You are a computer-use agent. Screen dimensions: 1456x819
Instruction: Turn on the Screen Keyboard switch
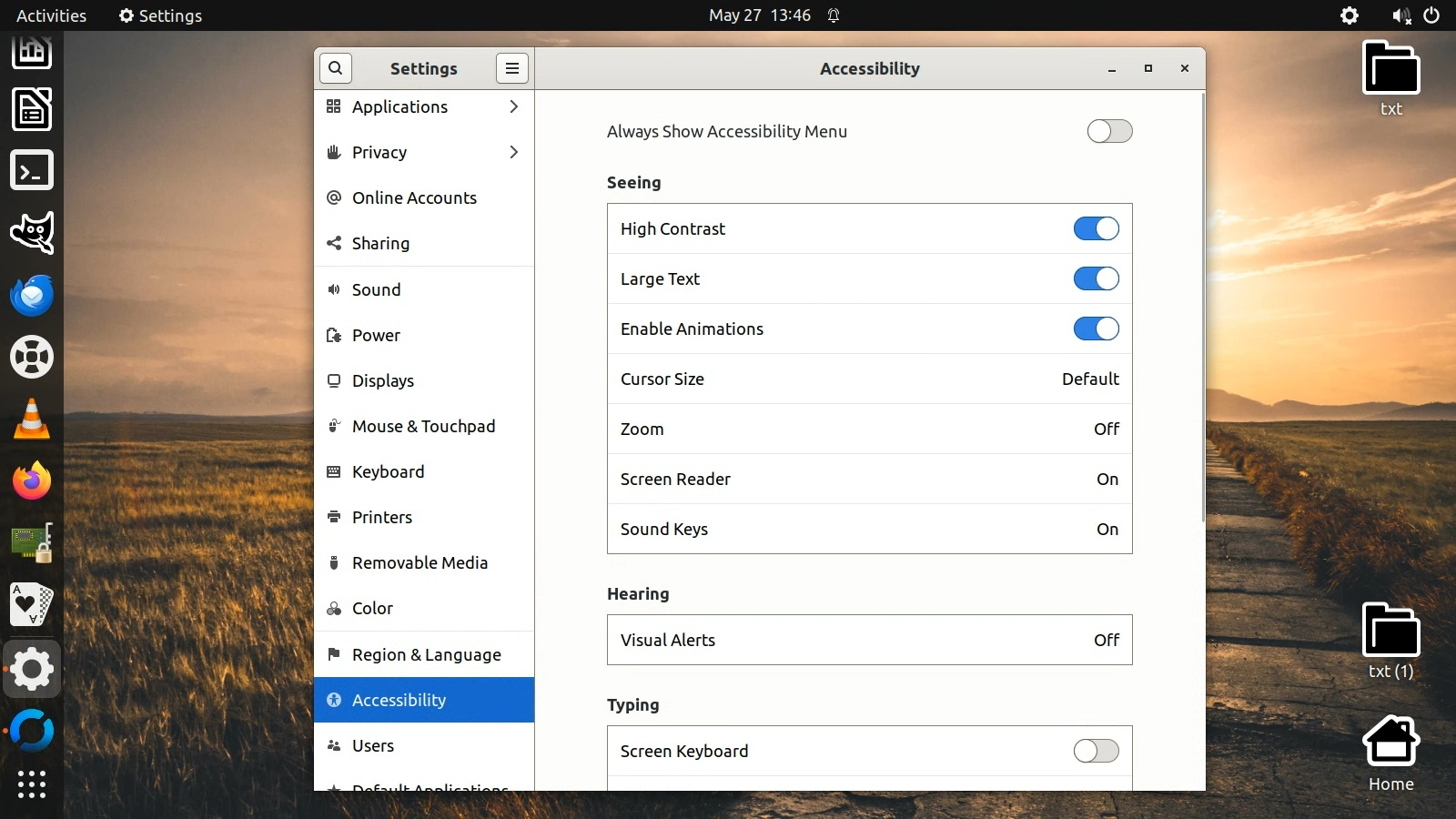(x=1096, y=751)
